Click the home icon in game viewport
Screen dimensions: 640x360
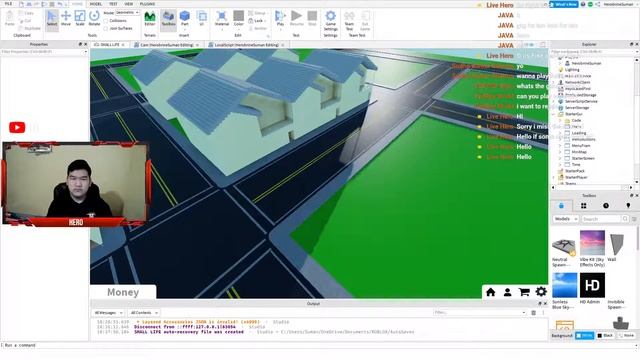coord(491,292)
